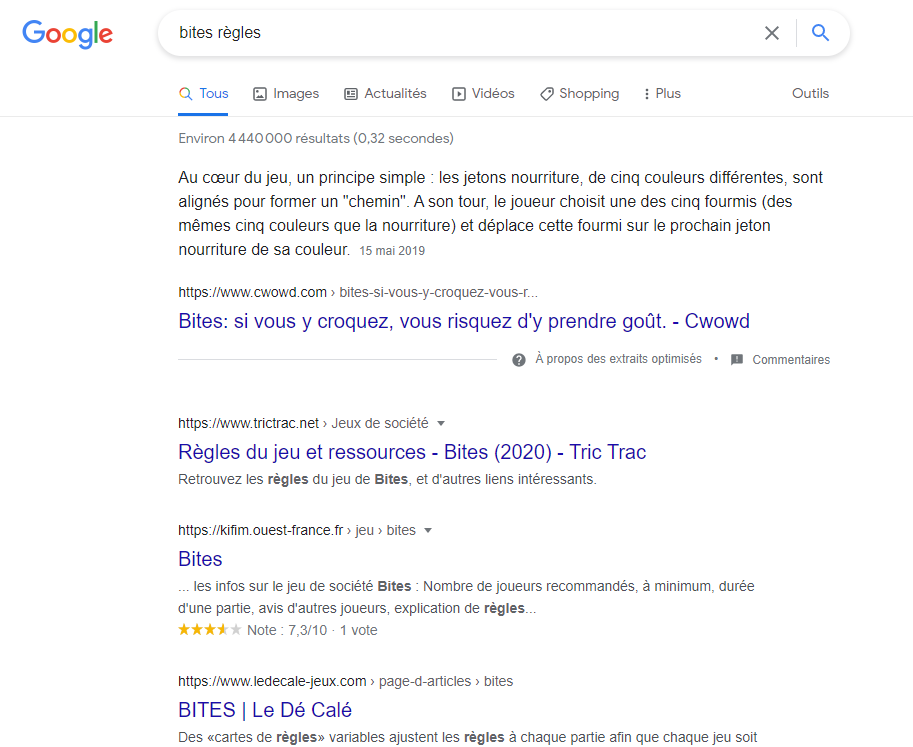Expand the Plus menu
Viewport: 913px width, 747px height.
(x=662, y=94)
